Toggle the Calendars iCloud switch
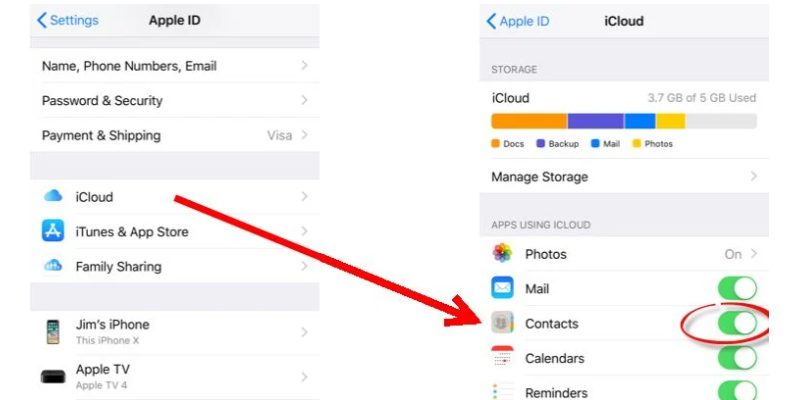The width and height of the screenshot is (799, 400). [737, 358]
